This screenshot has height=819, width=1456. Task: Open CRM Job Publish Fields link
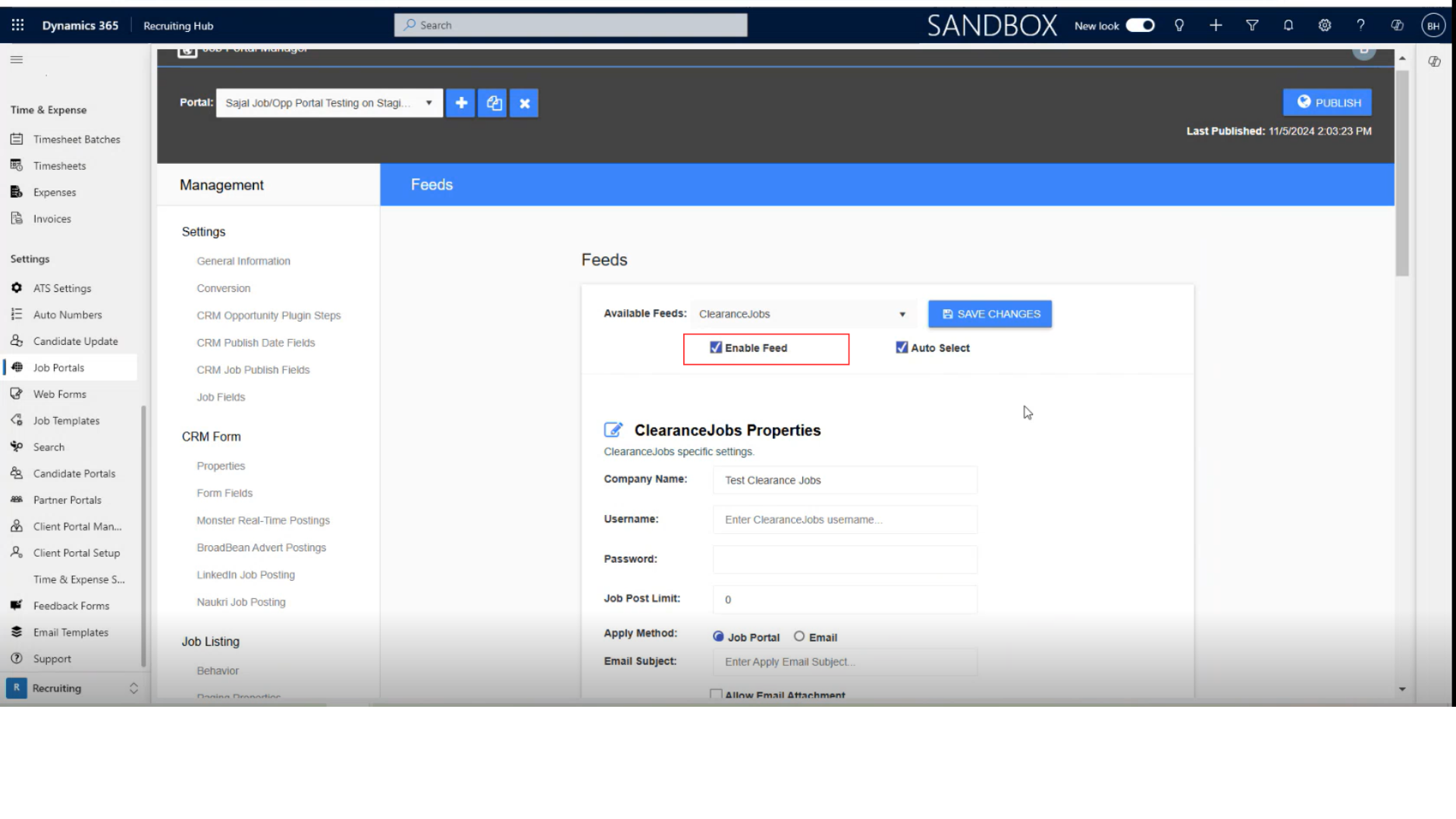pyautogui.click(x=253, y=370)
